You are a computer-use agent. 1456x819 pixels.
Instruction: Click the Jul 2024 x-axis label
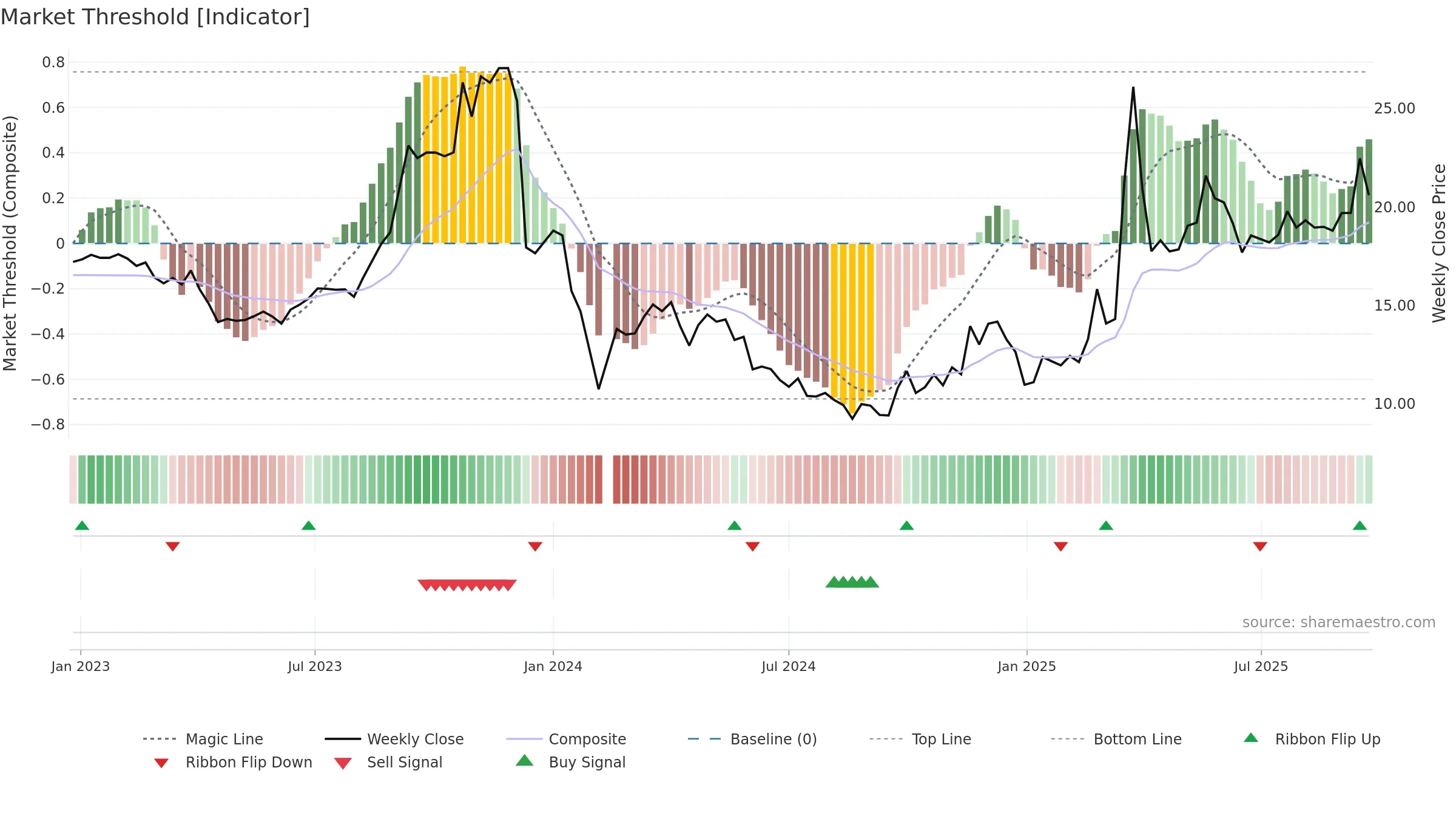[789, 666]
